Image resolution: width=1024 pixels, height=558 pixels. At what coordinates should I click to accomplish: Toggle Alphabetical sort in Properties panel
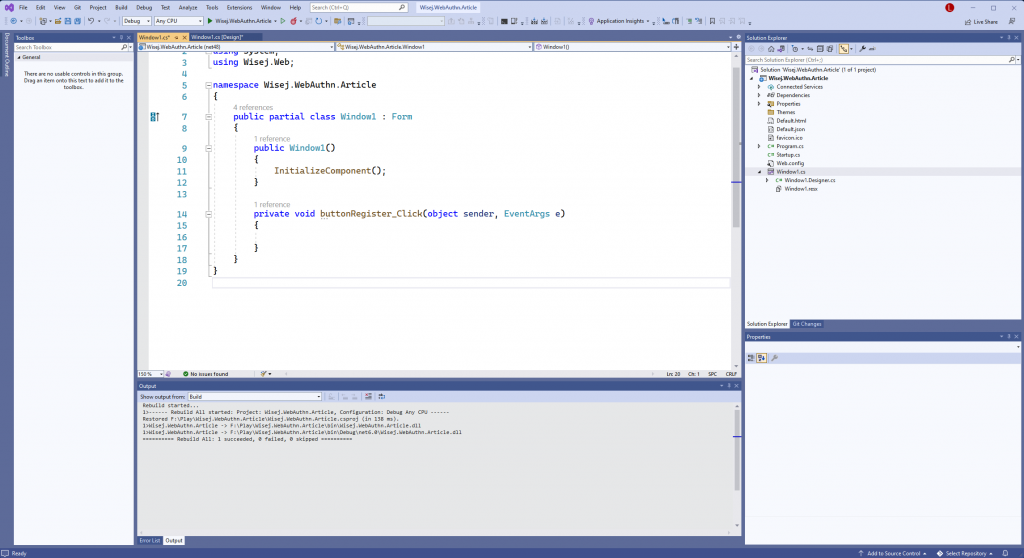761,358
